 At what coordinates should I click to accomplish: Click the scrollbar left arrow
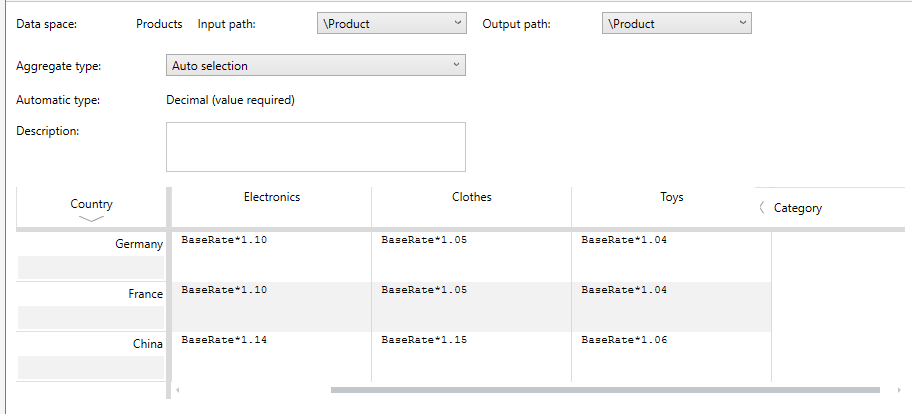(177, 390)
